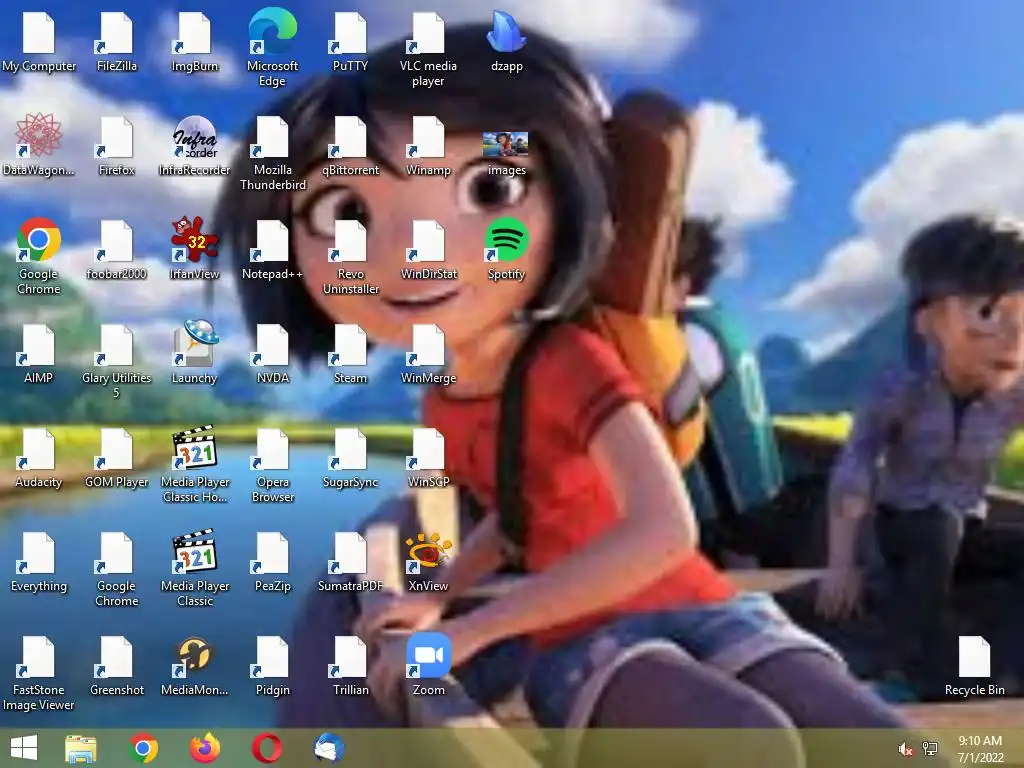
Task: Open Opera from the taskbar
Action: point(267,748)
